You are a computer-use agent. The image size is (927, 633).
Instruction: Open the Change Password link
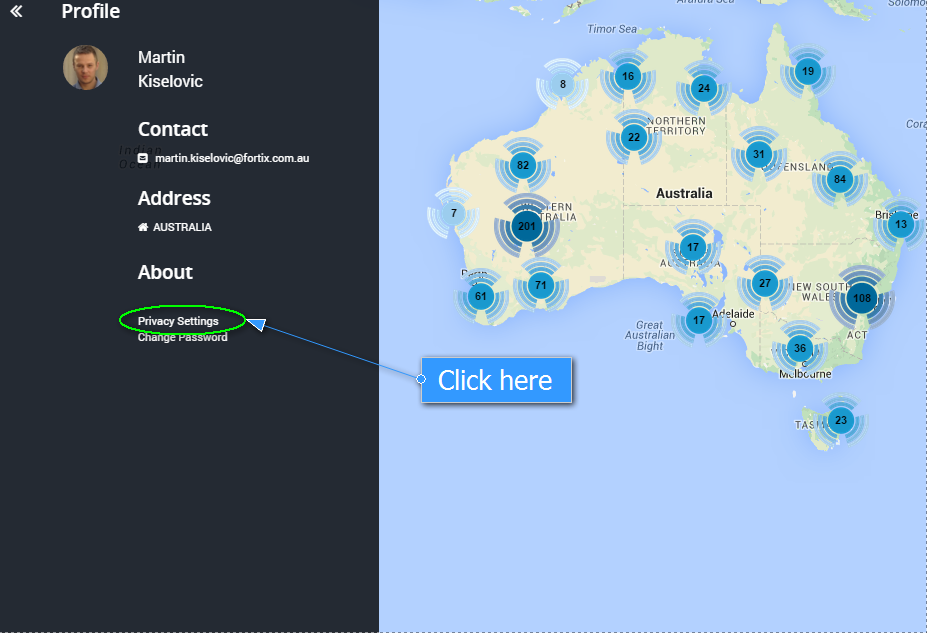coord(182,337)
